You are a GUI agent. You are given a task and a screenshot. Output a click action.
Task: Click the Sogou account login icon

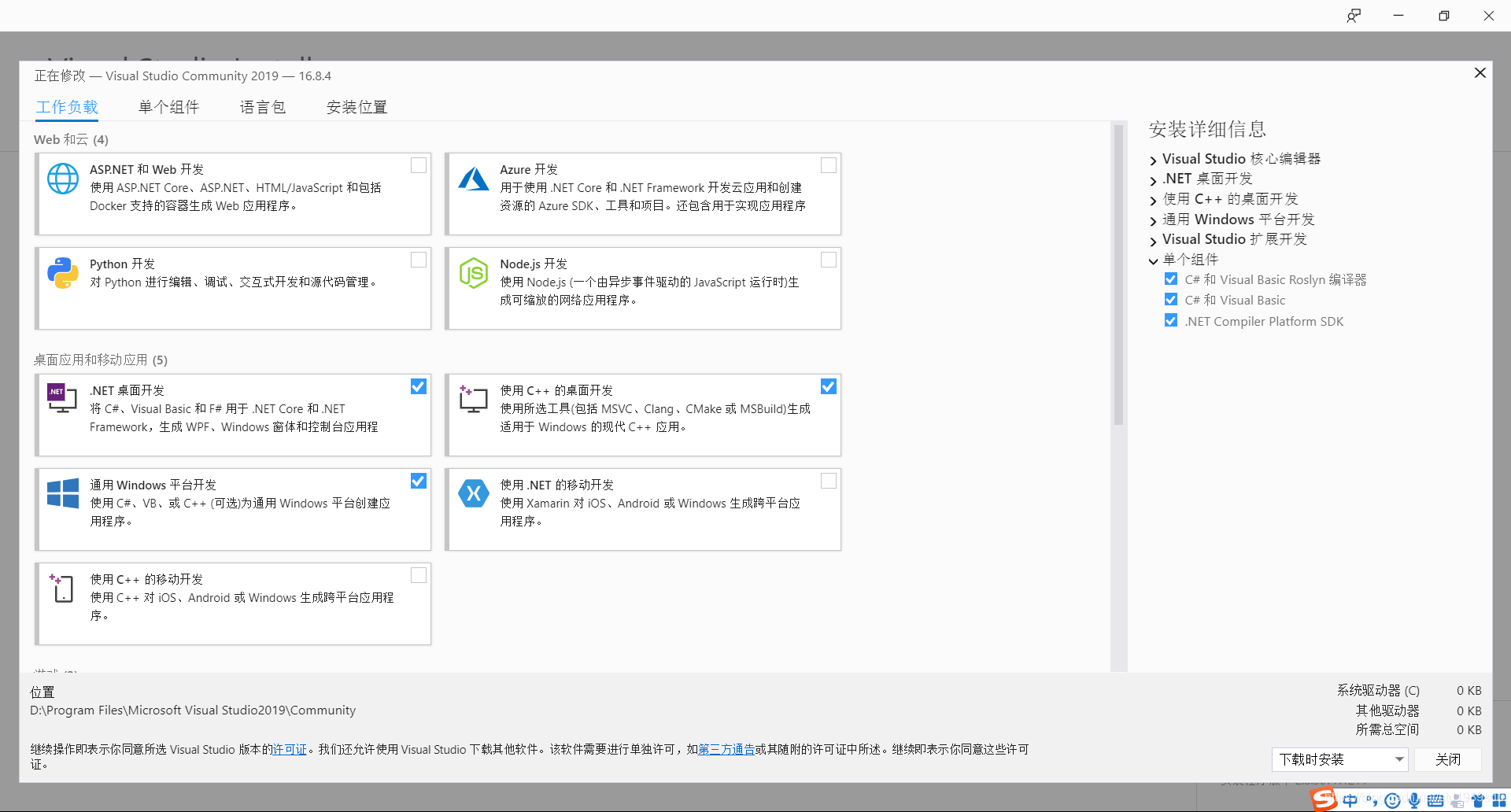(x=1457, y=801)
